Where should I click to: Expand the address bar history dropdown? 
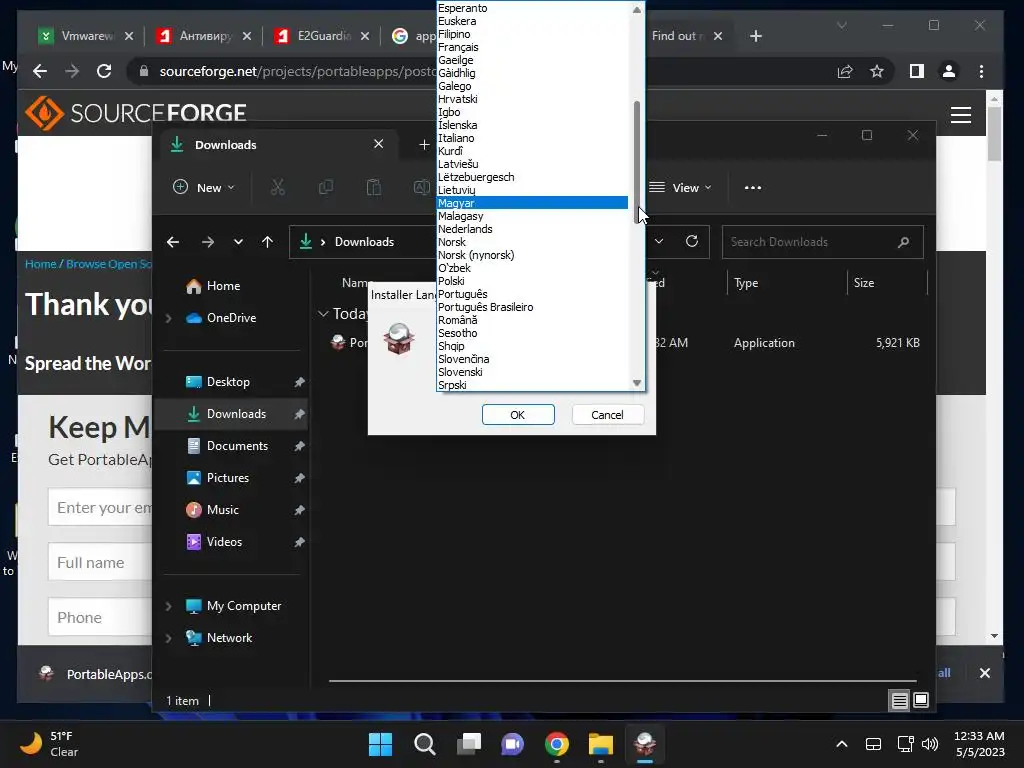click(x=659, y=241)
